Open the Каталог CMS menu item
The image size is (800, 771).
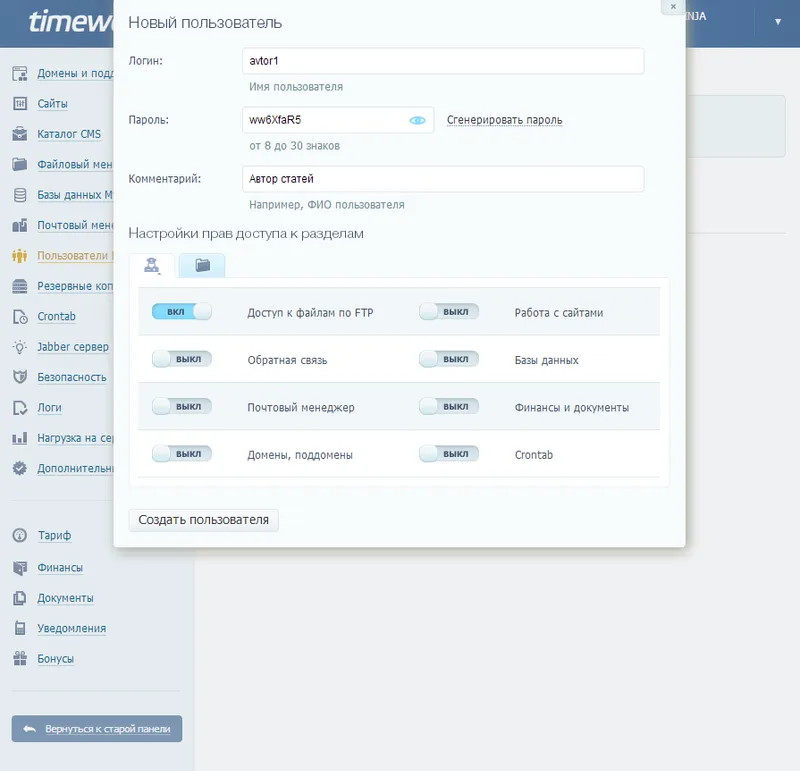pos(69,134)
